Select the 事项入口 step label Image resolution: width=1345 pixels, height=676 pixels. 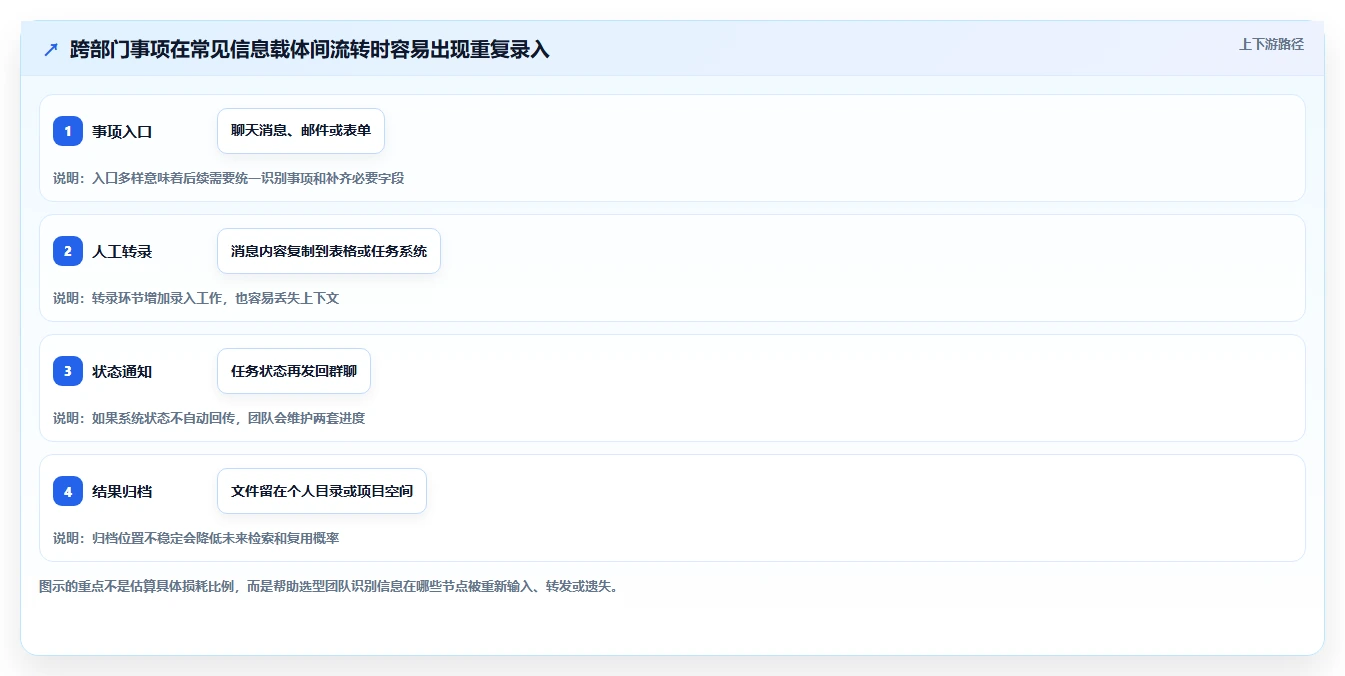click(122, 131)
